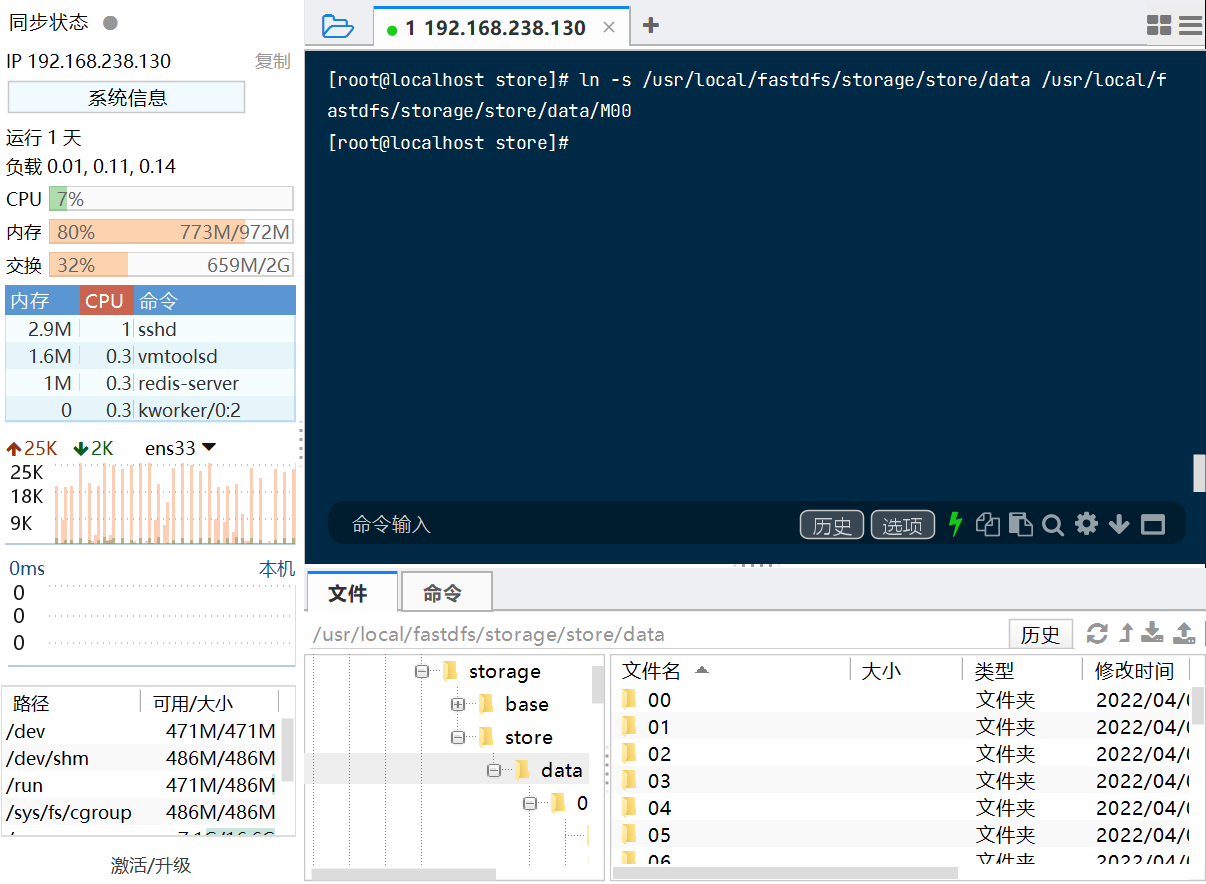Screen dimensions: 1206x884
Task: Collapse the storage tree node
Action: coord(421,671)
